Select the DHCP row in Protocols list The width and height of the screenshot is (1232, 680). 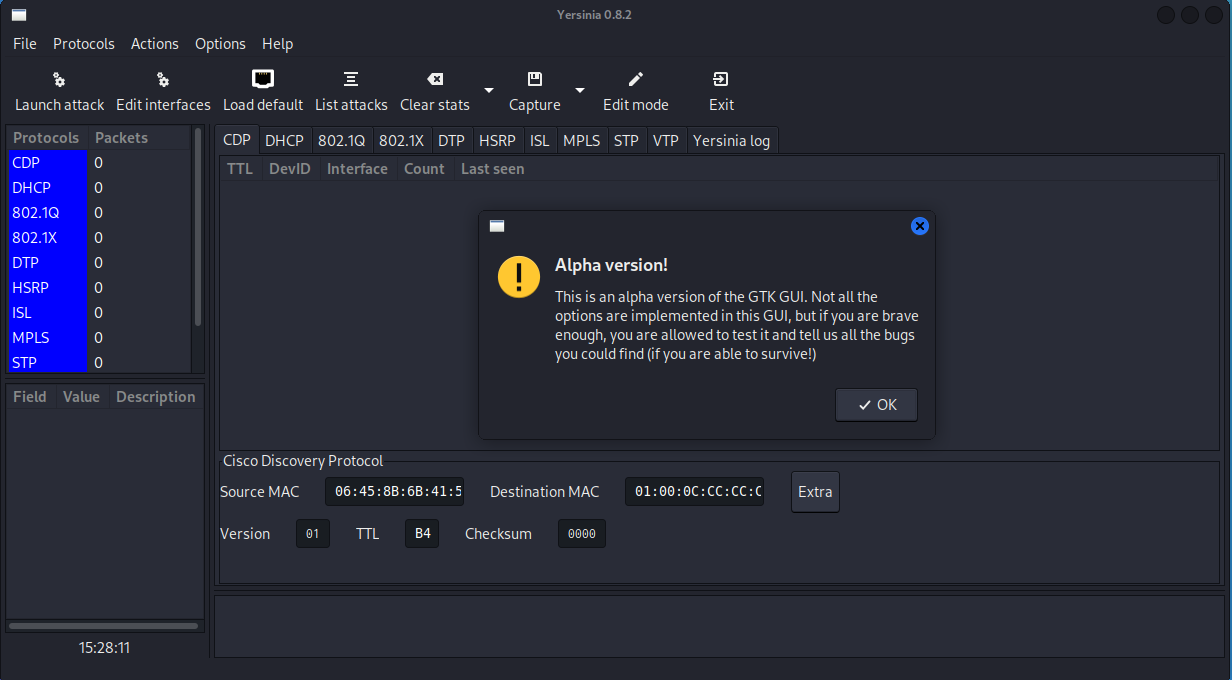98,187
